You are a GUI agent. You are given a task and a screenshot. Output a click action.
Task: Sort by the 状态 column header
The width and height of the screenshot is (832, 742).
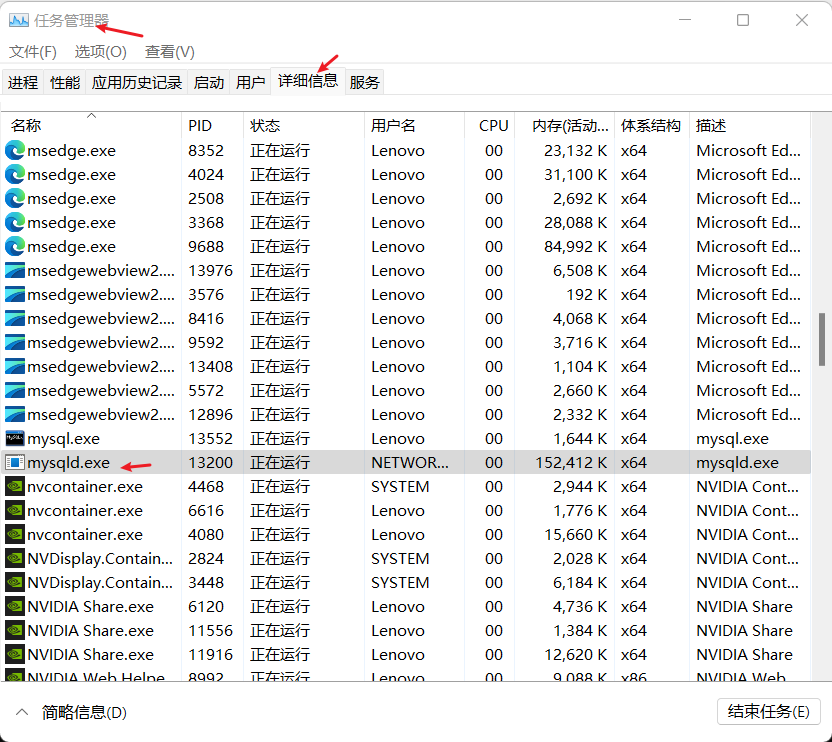[x=304, y=126]
